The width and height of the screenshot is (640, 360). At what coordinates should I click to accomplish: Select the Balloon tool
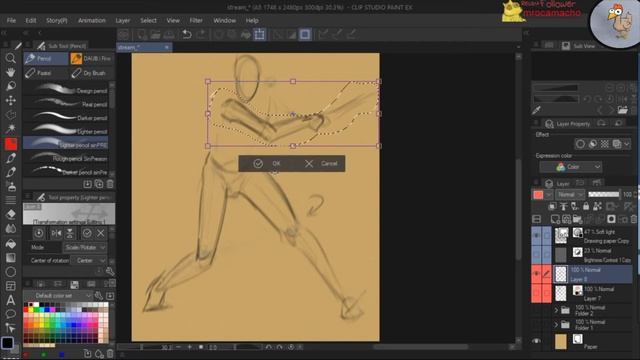pos(11,314)
